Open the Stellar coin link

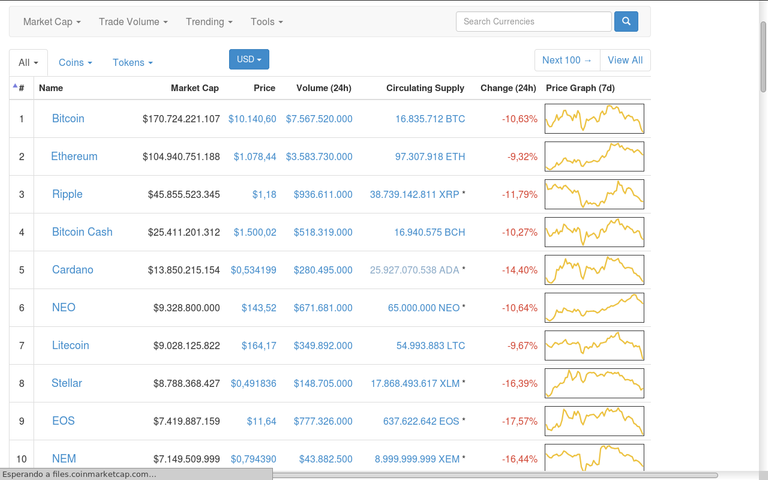pos(67,383)
